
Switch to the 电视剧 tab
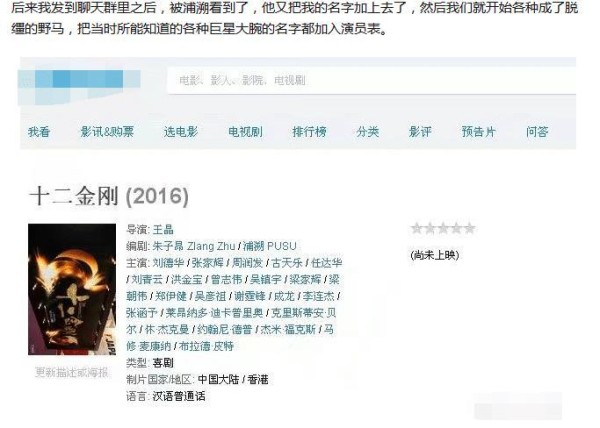pos(245,132)
